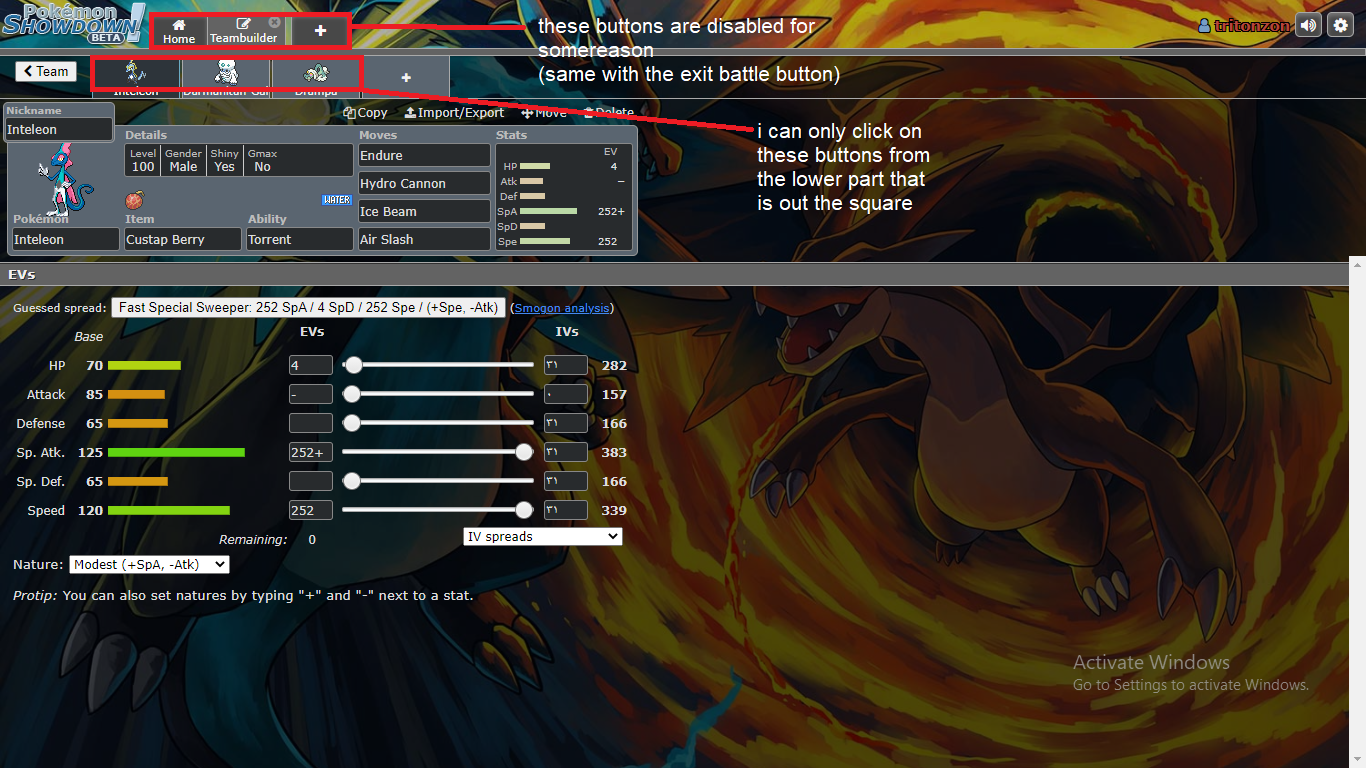Open the Stats summary panel

click(564, 196)
